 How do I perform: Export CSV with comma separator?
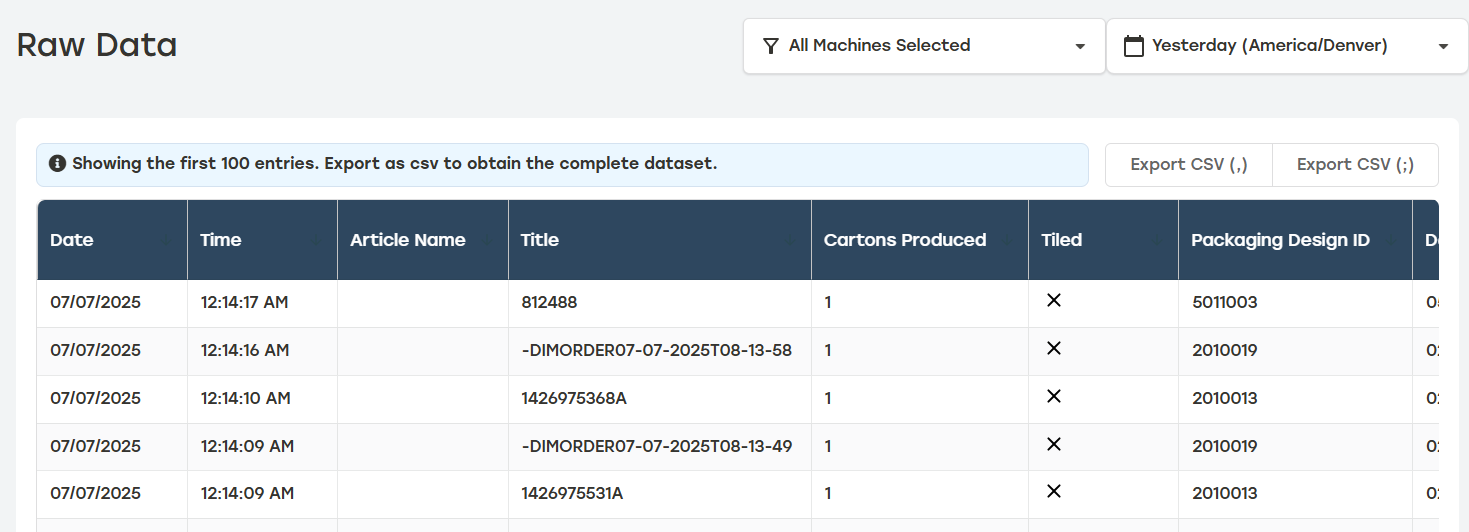[x=1188, y=165]
